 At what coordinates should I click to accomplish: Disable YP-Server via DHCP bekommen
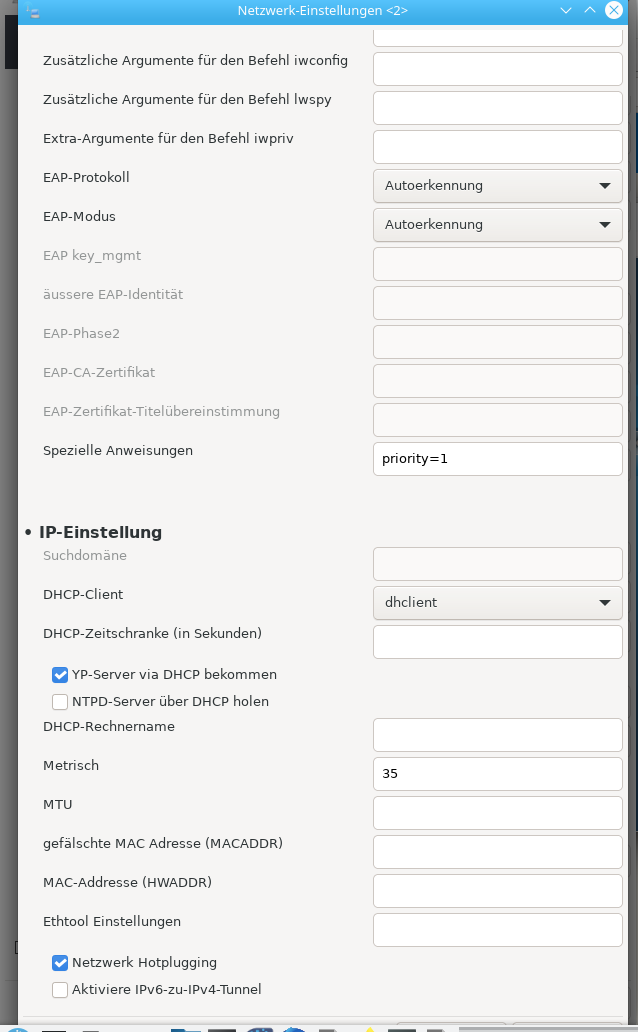60,675
